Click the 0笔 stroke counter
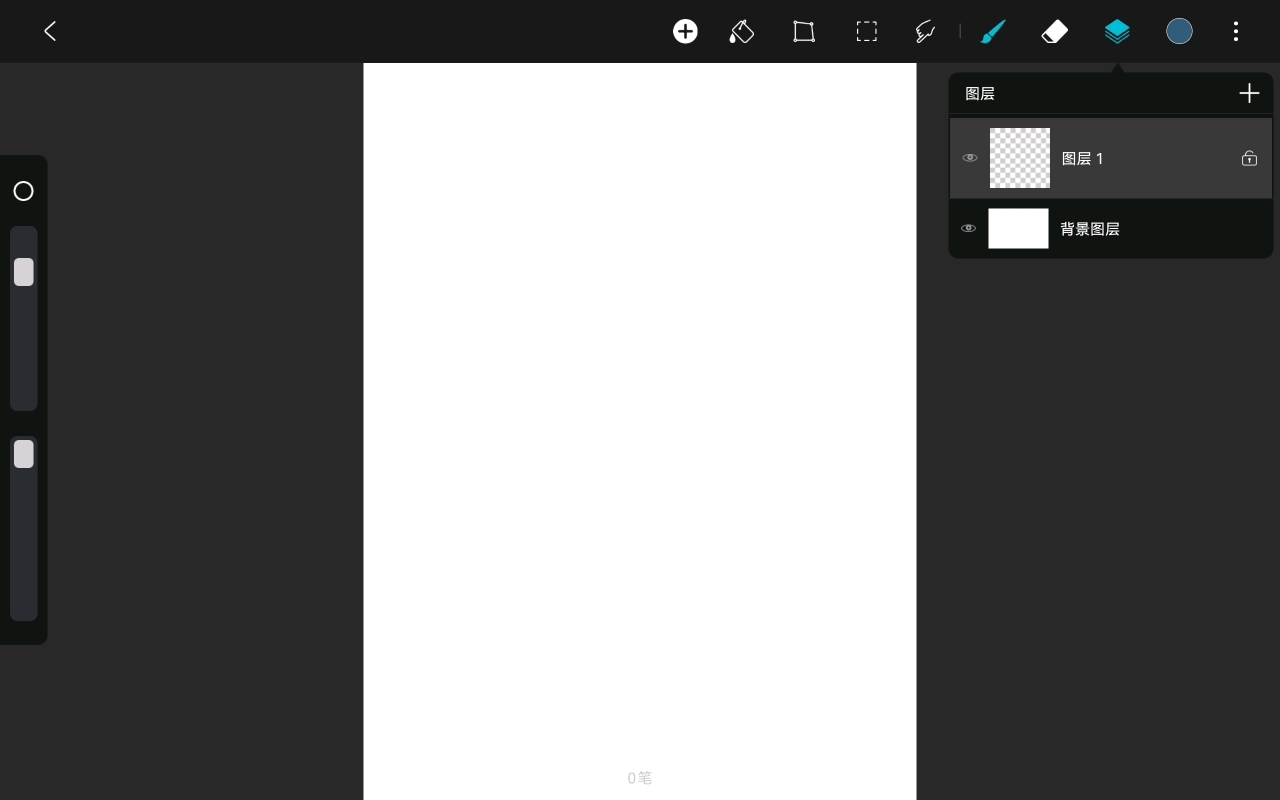 coord(640,778)
